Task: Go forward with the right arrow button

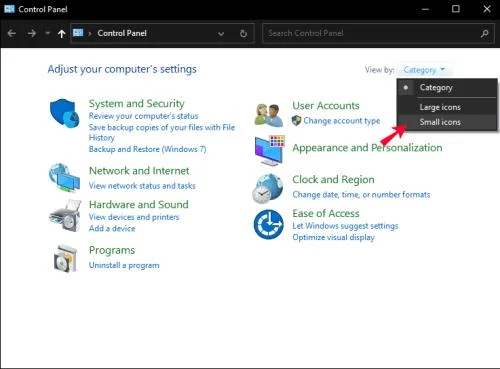Action: point(32,33)
